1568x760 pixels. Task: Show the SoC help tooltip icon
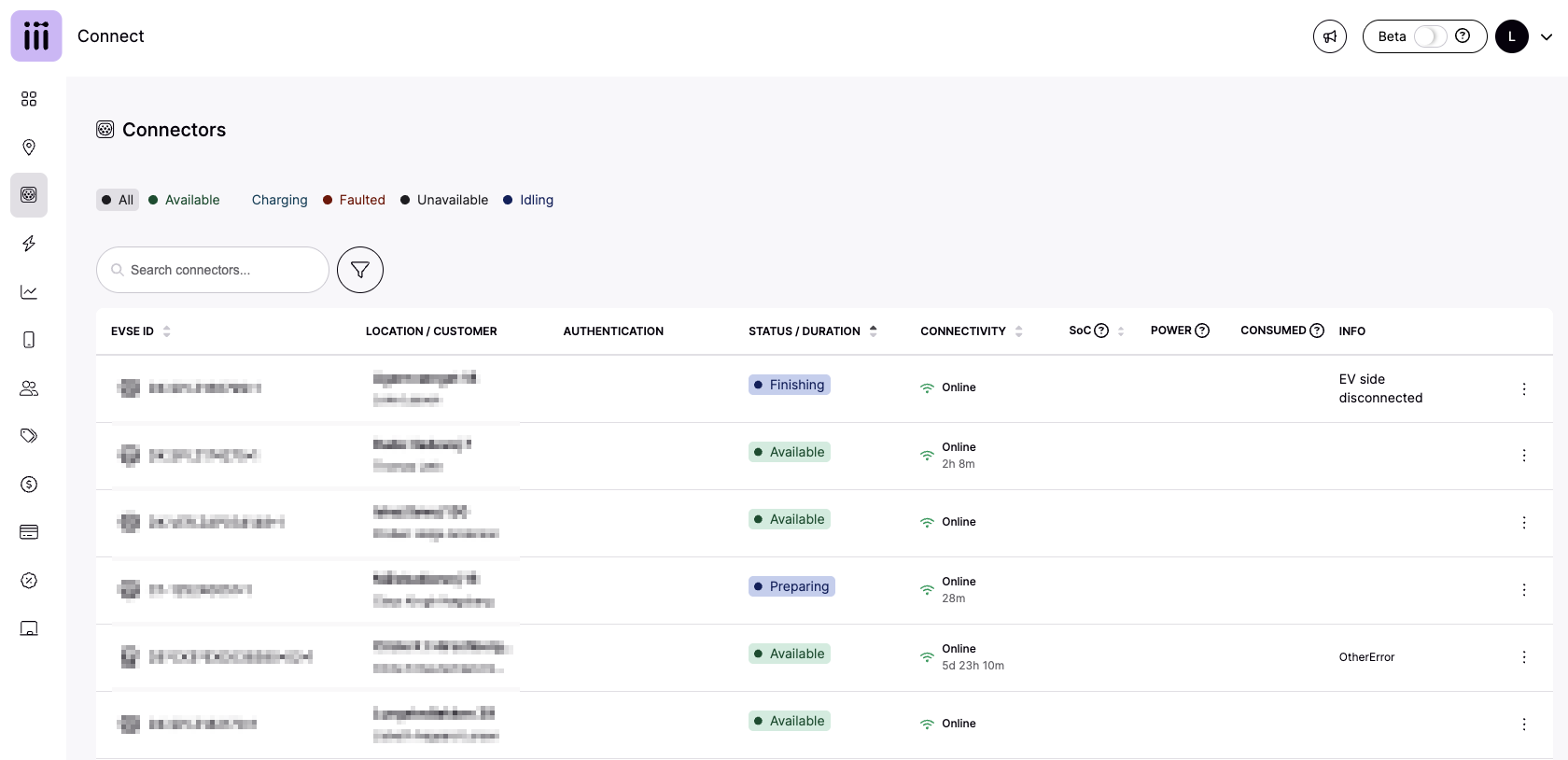tap(1101, 331)
